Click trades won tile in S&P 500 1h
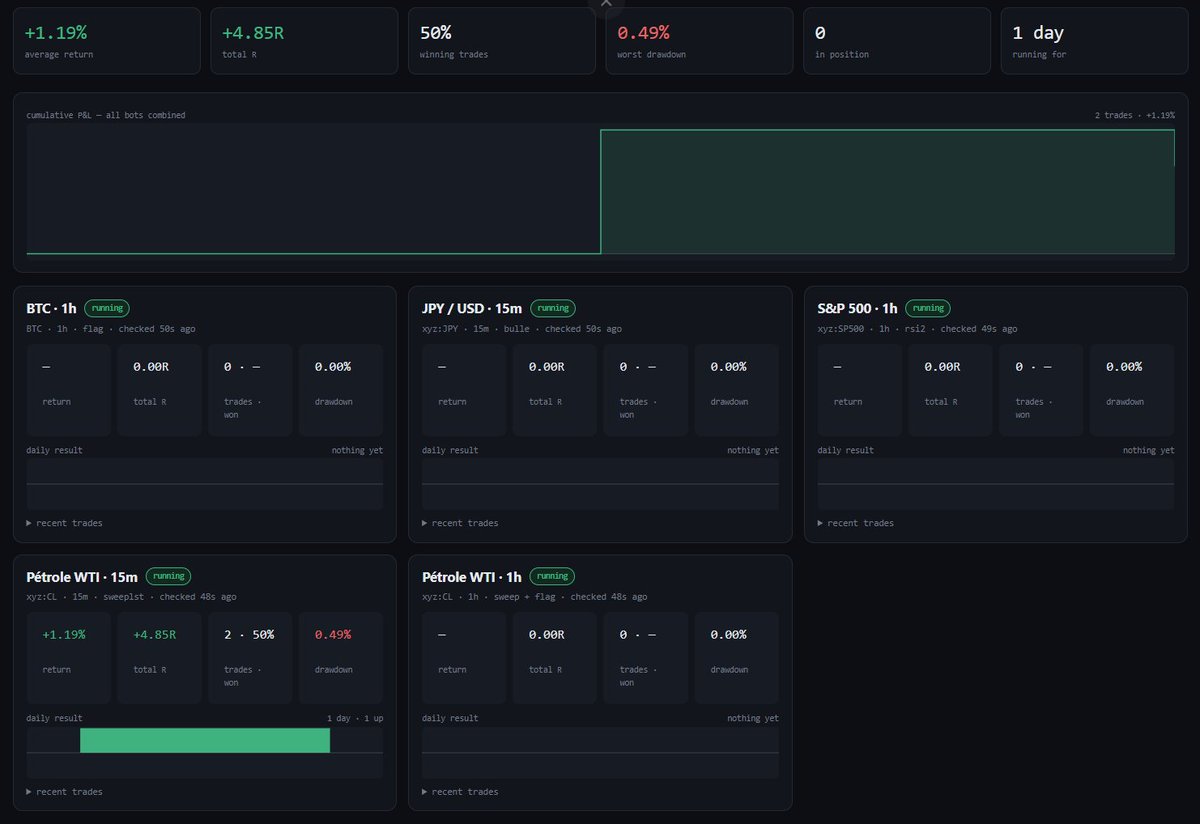The width and height of the screenshot is (1200, 824). [x=1042, y=390]
